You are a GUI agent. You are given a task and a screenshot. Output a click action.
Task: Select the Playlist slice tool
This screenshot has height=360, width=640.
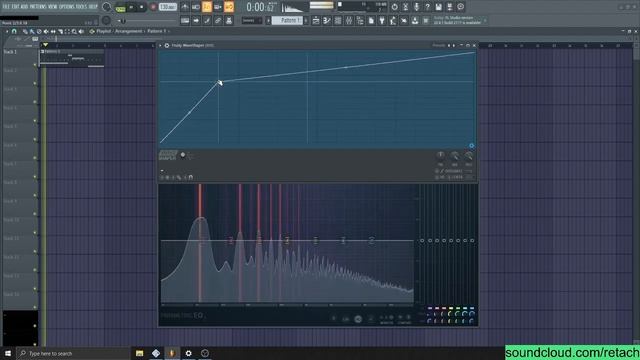click(x=60, y=31)
